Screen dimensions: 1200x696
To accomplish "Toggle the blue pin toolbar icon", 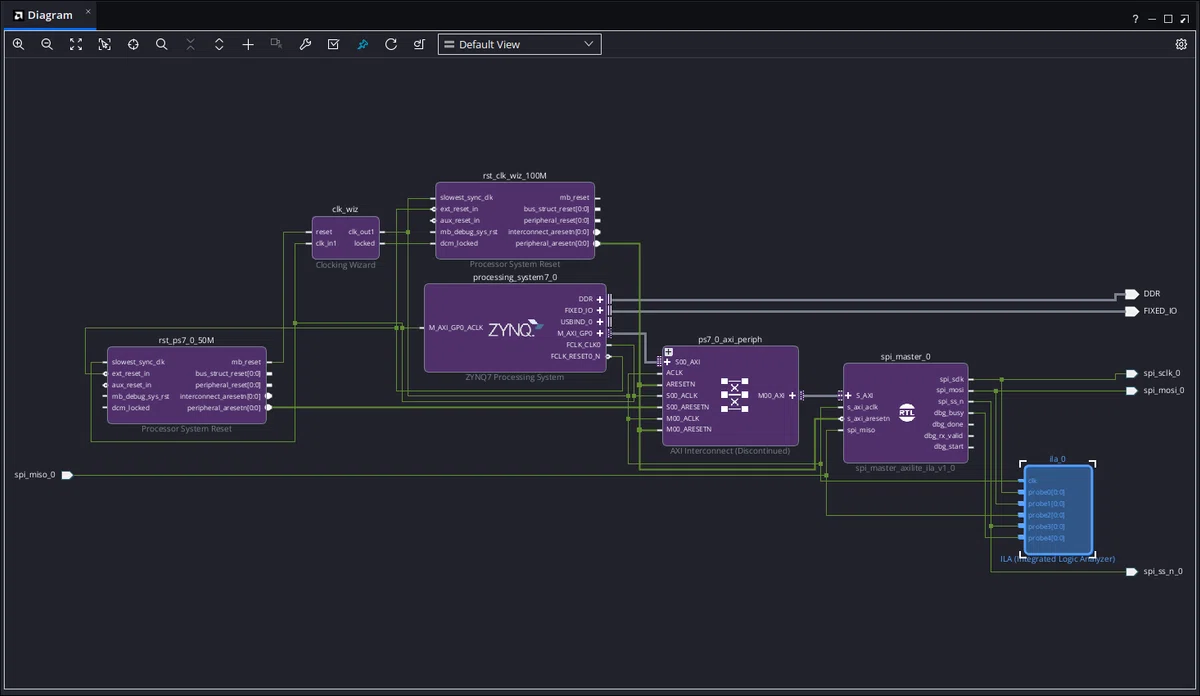I will (x=363, y=44).
